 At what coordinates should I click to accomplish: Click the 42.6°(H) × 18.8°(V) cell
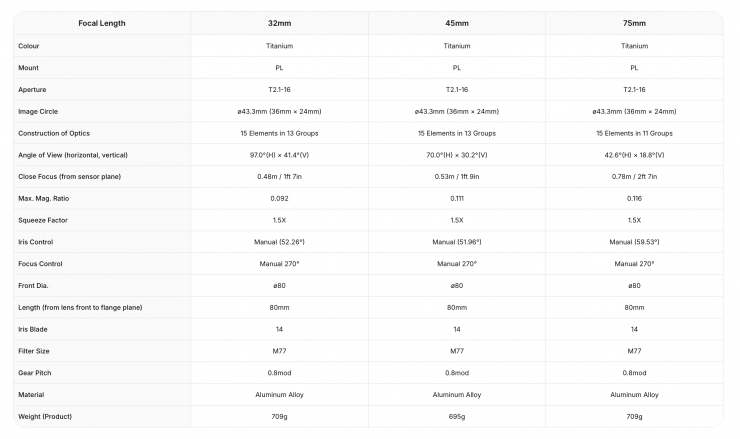(634, 155)
